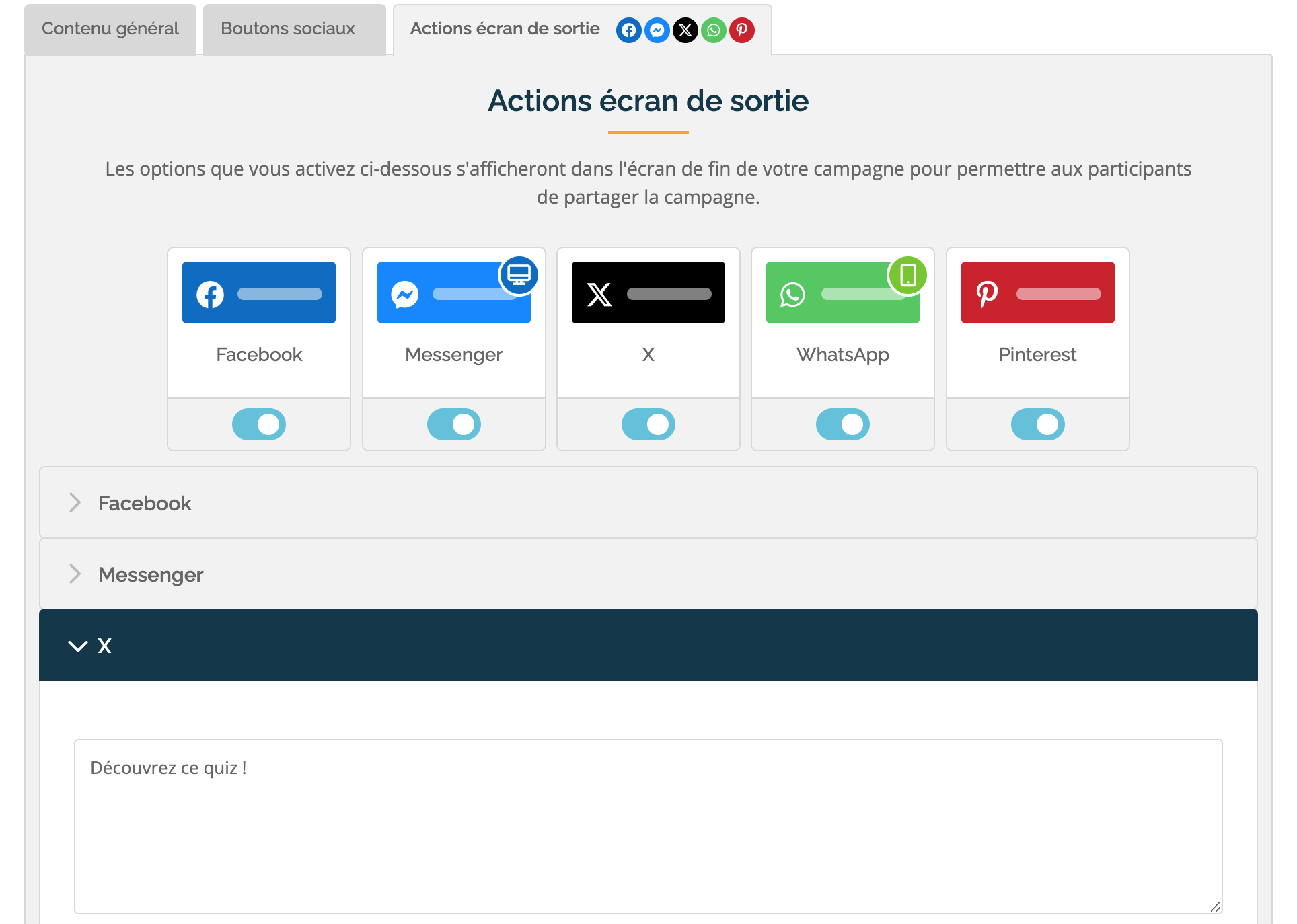
Task: Click the Messenger share button preview
Action: pos(454,293)
